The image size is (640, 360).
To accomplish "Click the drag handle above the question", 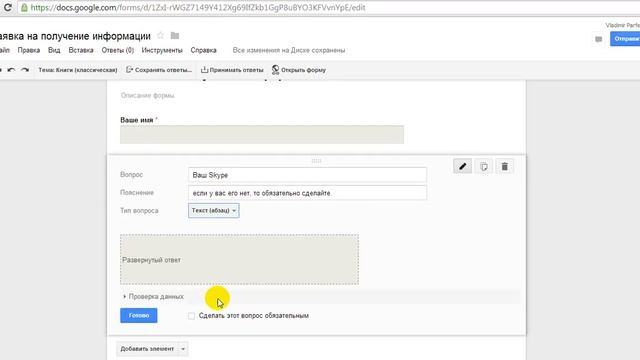I will coord(316,161).
